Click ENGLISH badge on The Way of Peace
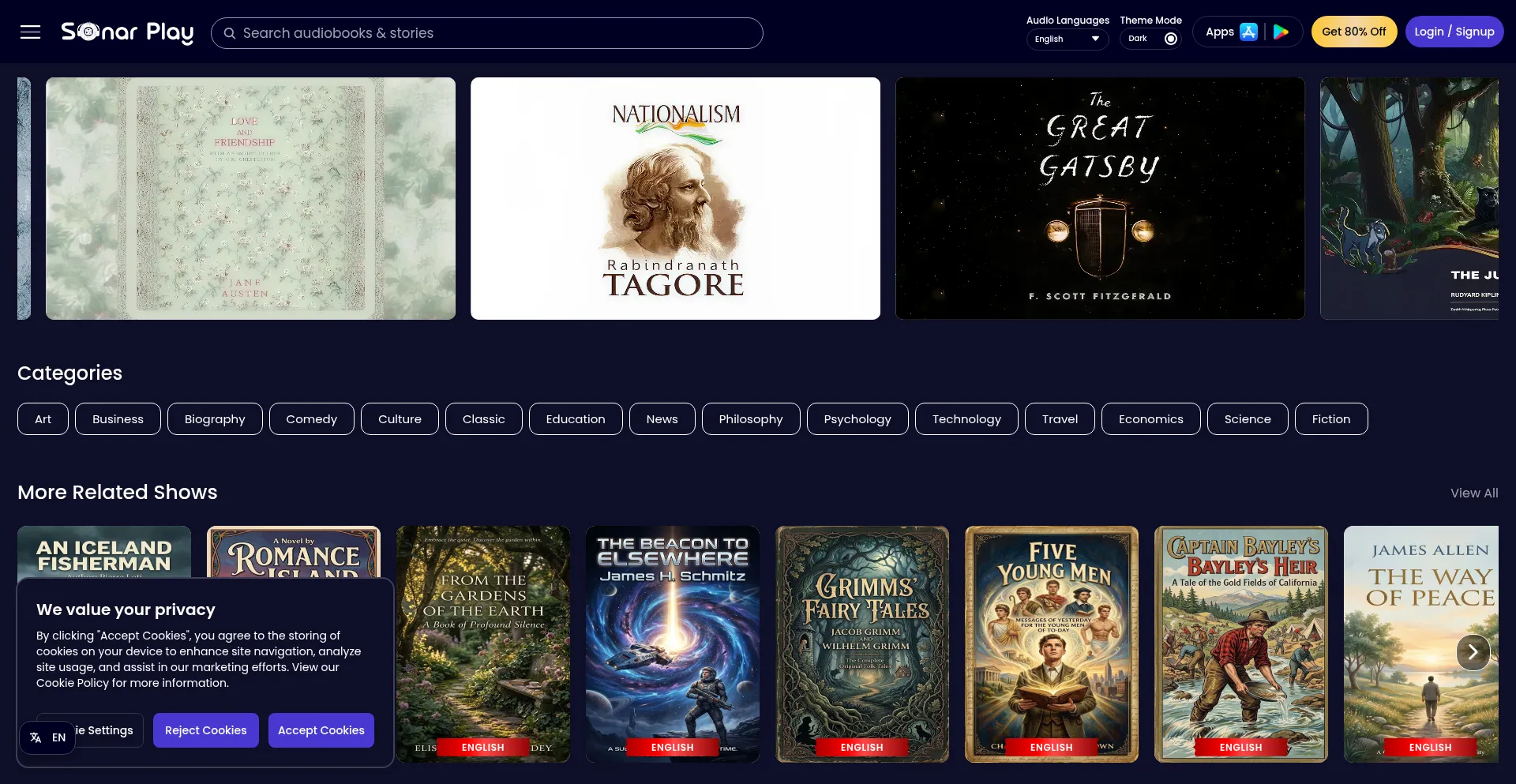Image resolution: width=1516 pixels, height=784 pixels. [1431, 747]
